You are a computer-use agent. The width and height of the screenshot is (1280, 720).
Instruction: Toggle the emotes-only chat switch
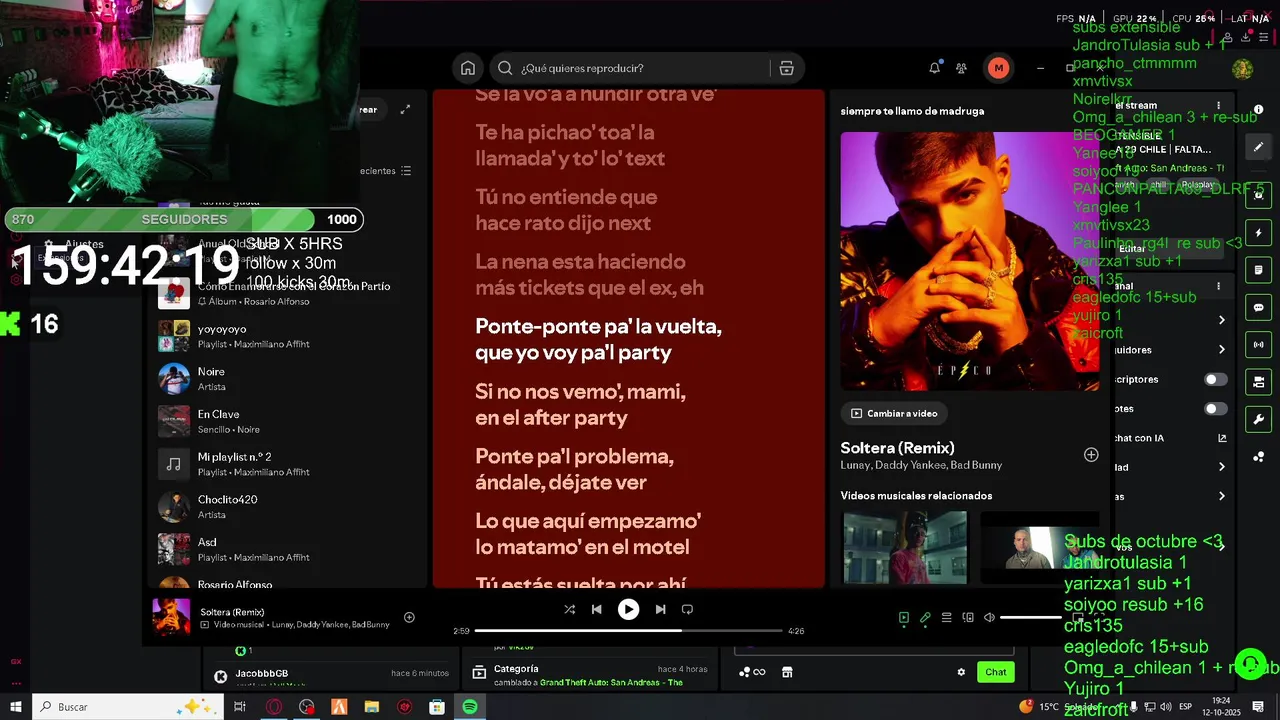pyautogui.click(x=1216, y=408)
